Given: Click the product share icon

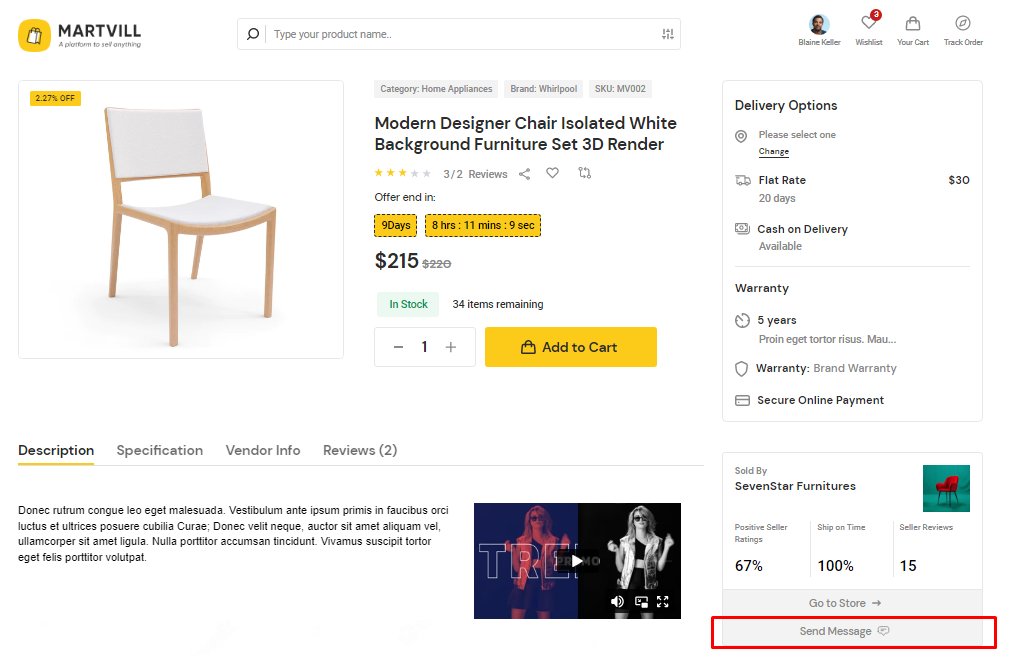Looking at the screenshot, I should (x=524, y=174).
